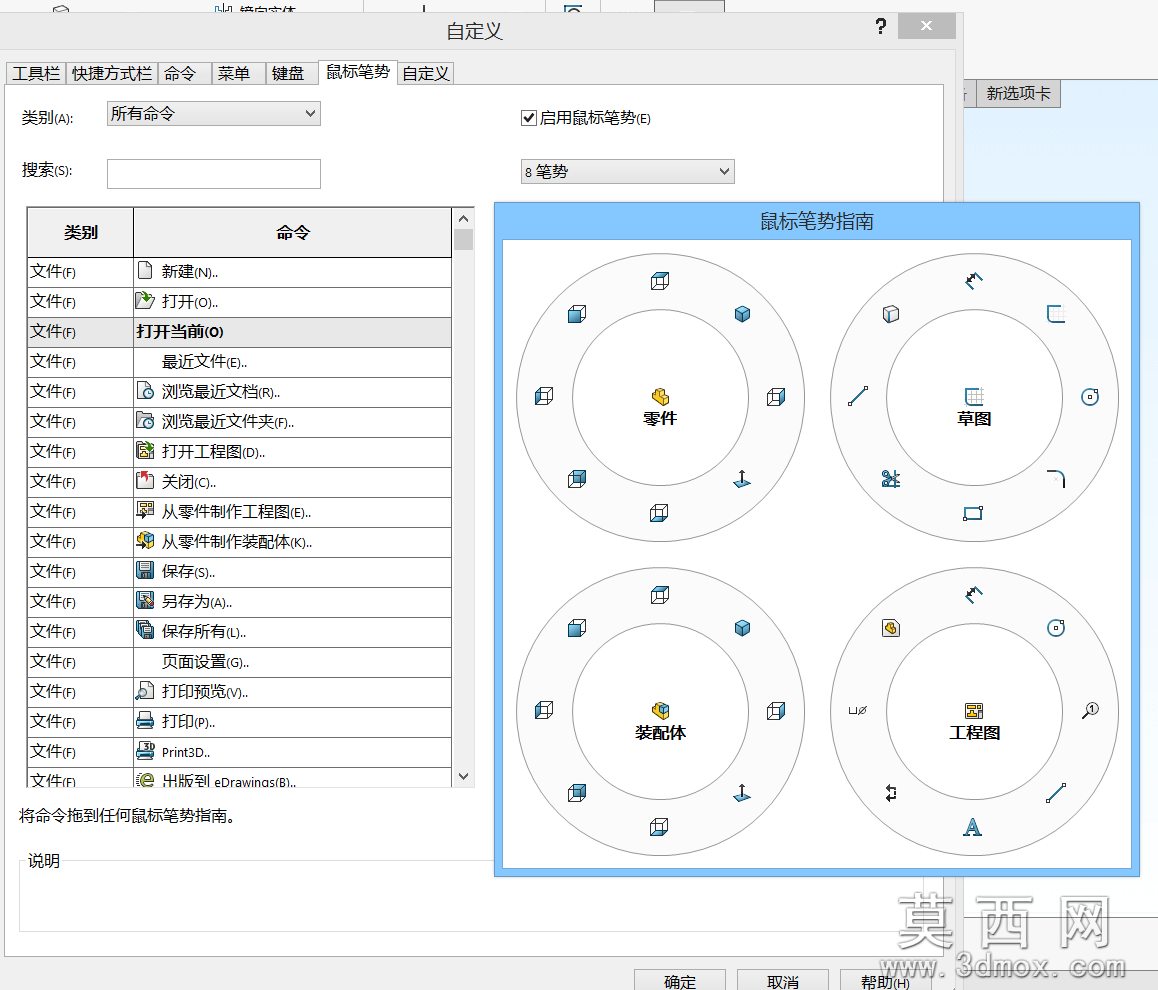
Task: Click the command list scrollbar up arrow
Action: (x=463, y=219)
